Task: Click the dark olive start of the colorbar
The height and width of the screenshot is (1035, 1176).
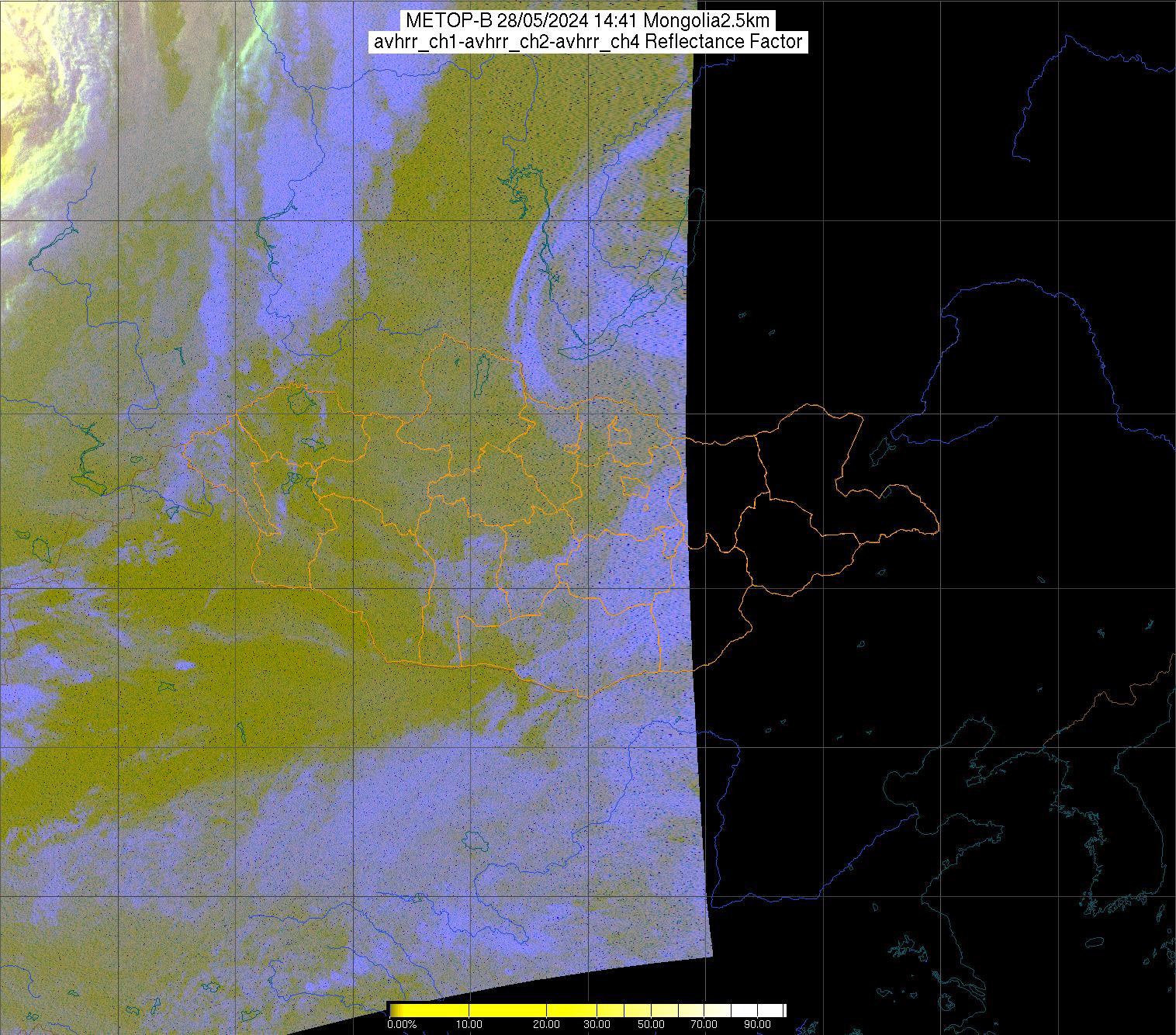Action: 394,1010
